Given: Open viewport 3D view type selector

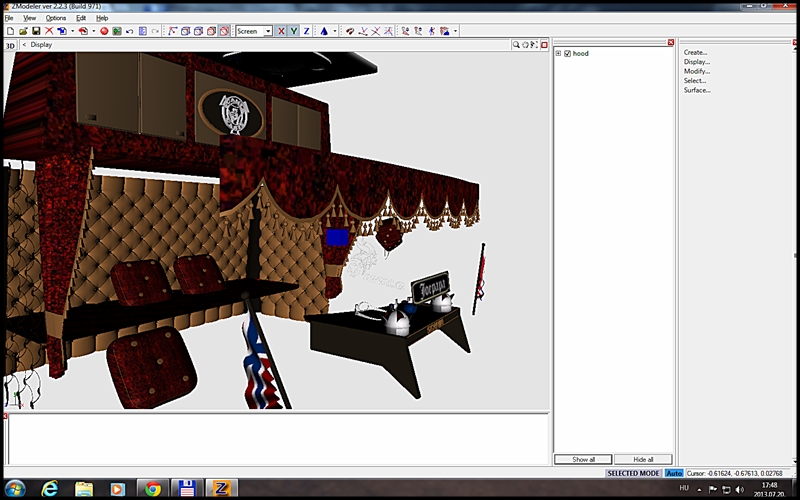Looking at the screenshot, I should click(x=10, y=45).
